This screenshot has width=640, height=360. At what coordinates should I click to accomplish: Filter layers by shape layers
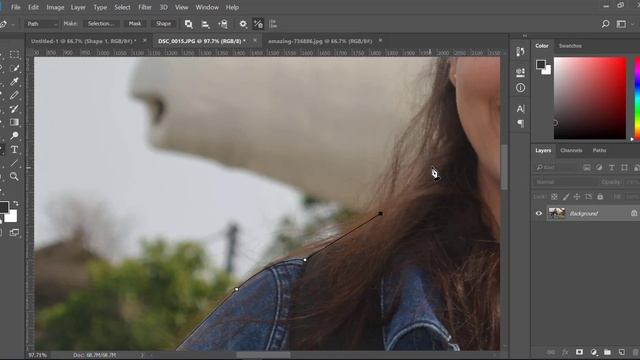click(624, 167)
